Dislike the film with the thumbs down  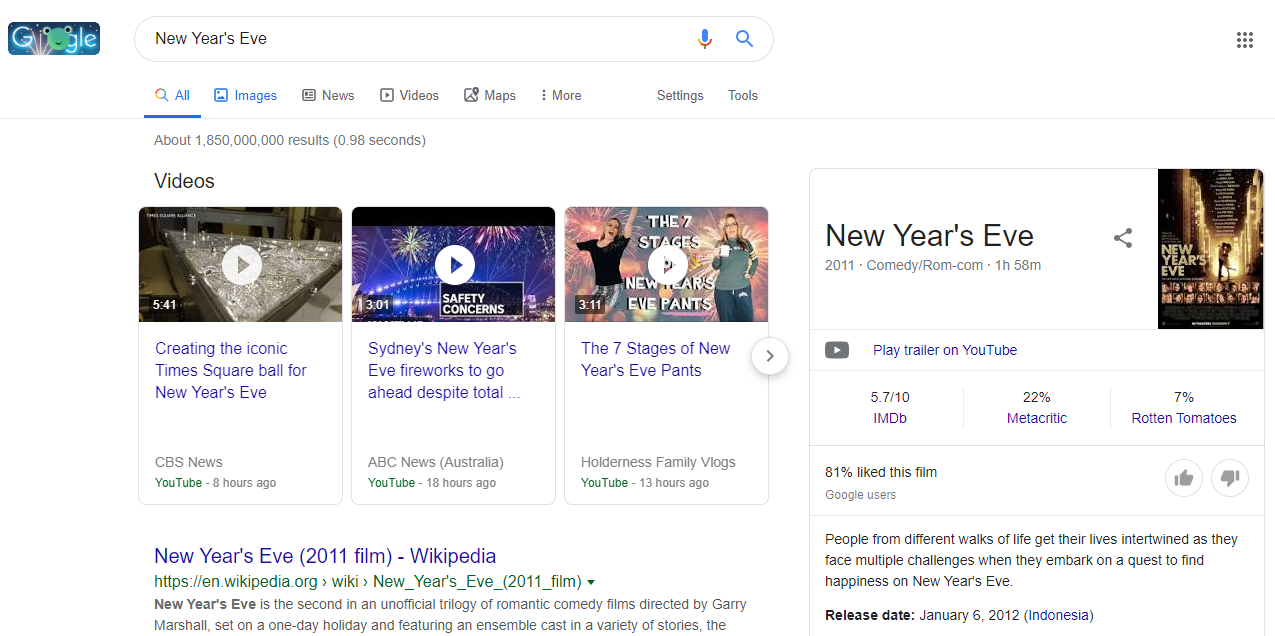tap(1230, 478)
